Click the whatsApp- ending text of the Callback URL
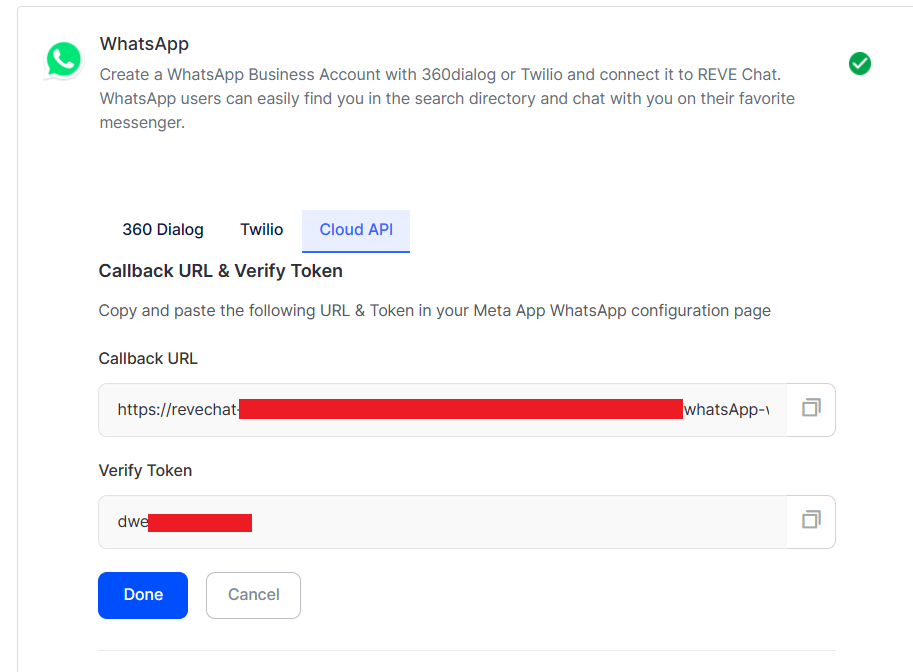 coord(726,409)
